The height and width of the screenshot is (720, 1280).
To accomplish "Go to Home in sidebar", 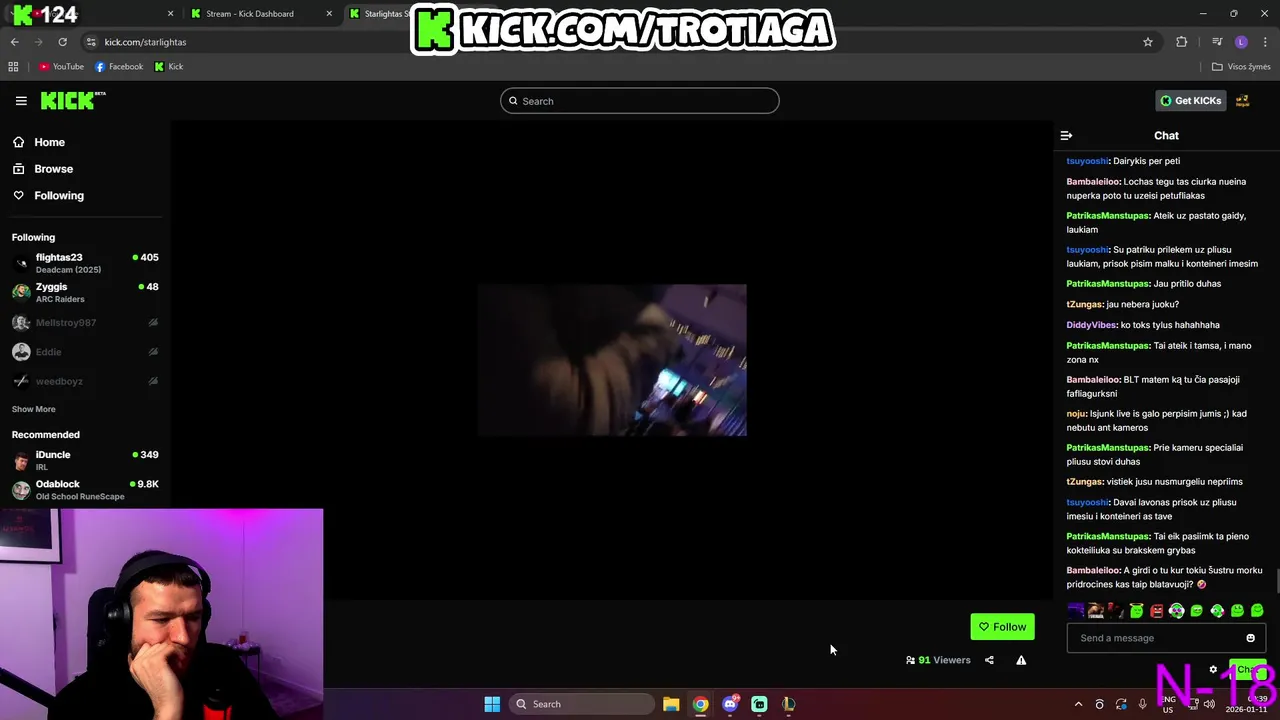I will coord(38,142).
